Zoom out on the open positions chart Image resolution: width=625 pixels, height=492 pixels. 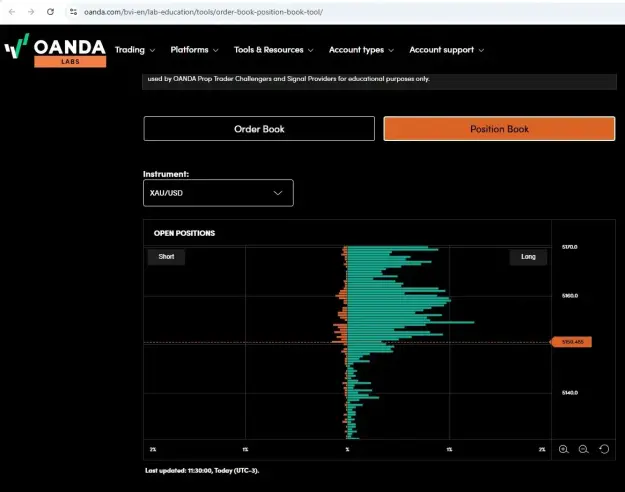click(584, 449)
